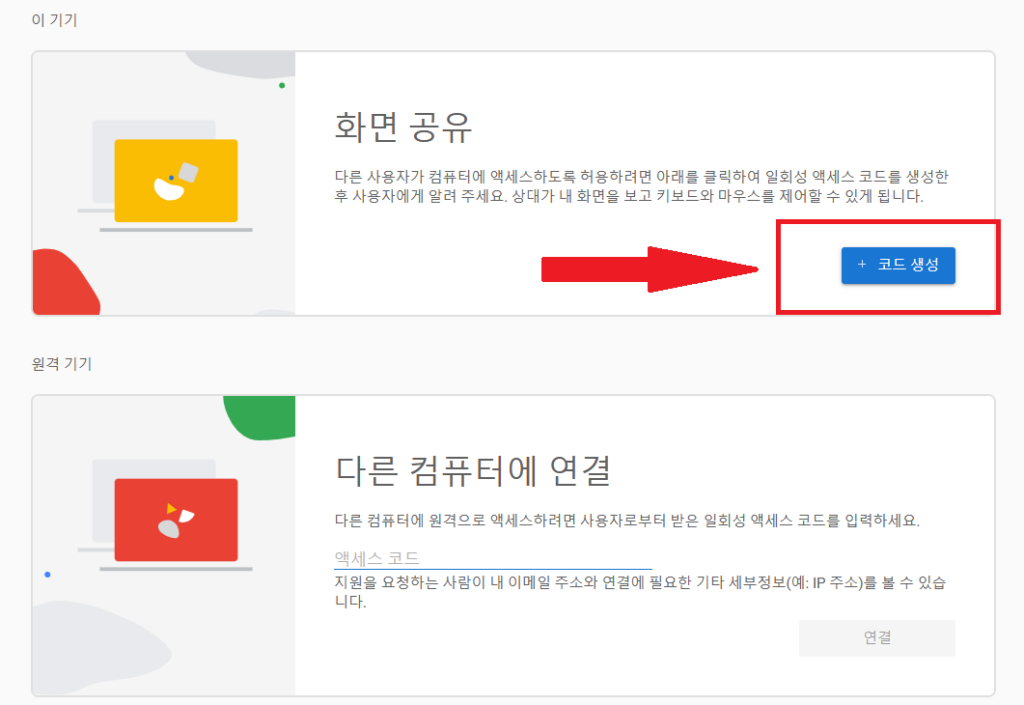Click the 화면 공유 heading
Viewport: 1024px width, 705px height.
click(403, 127)
